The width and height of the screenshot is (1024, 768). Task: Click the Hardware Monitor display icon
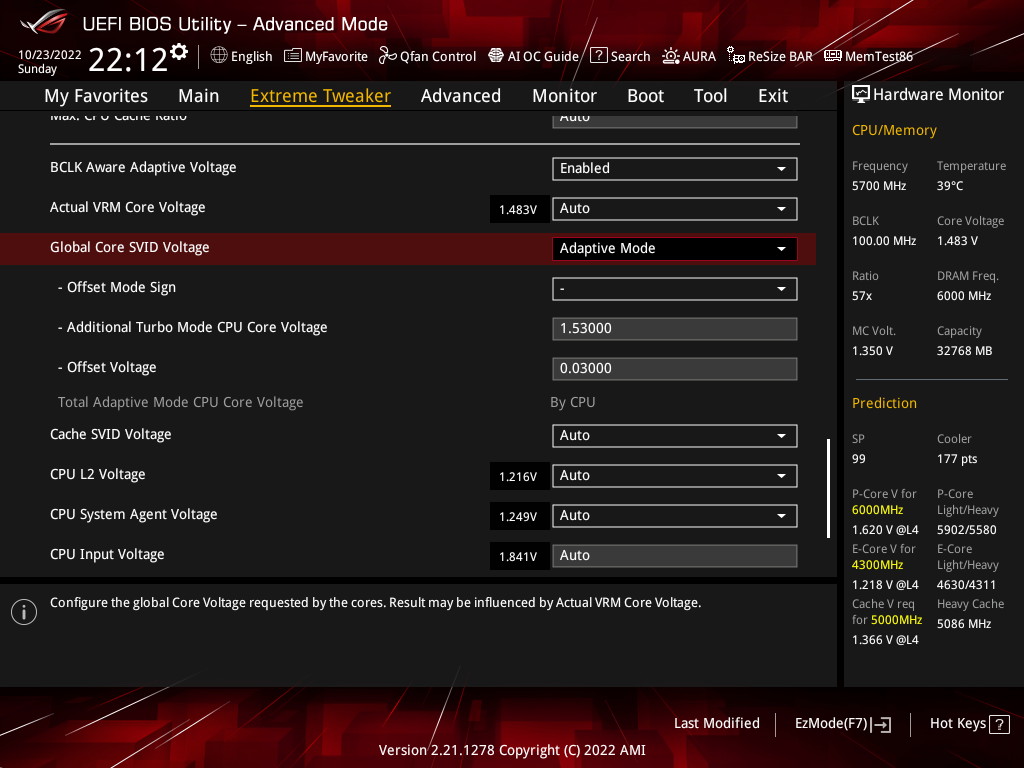[861, 95]
